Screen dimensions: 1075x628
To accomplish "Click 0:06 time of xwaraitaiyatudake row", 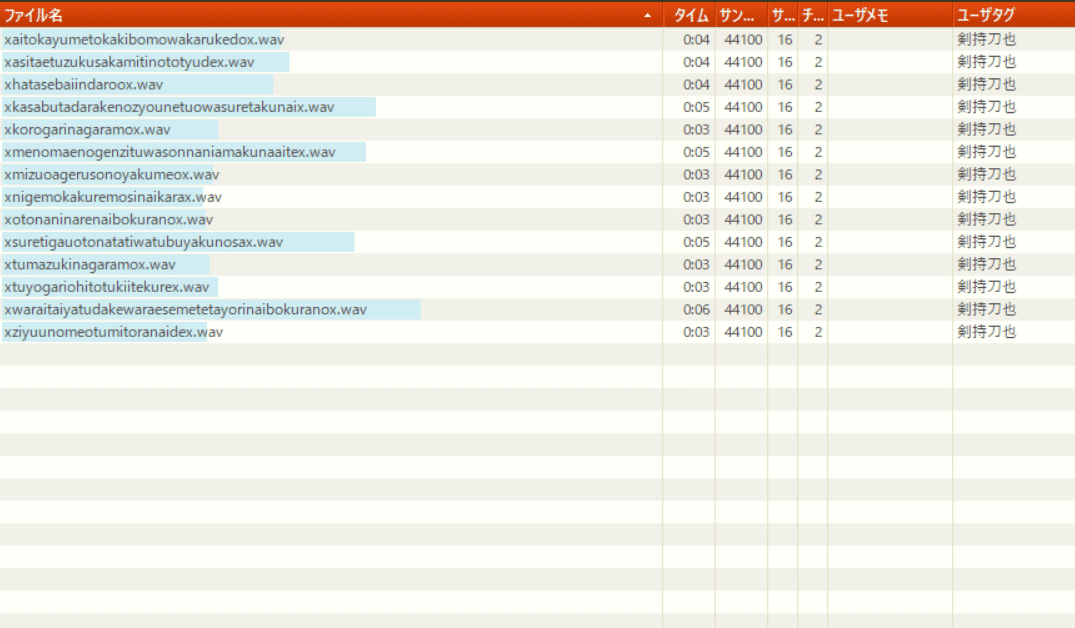I will [x=696, y=310].
